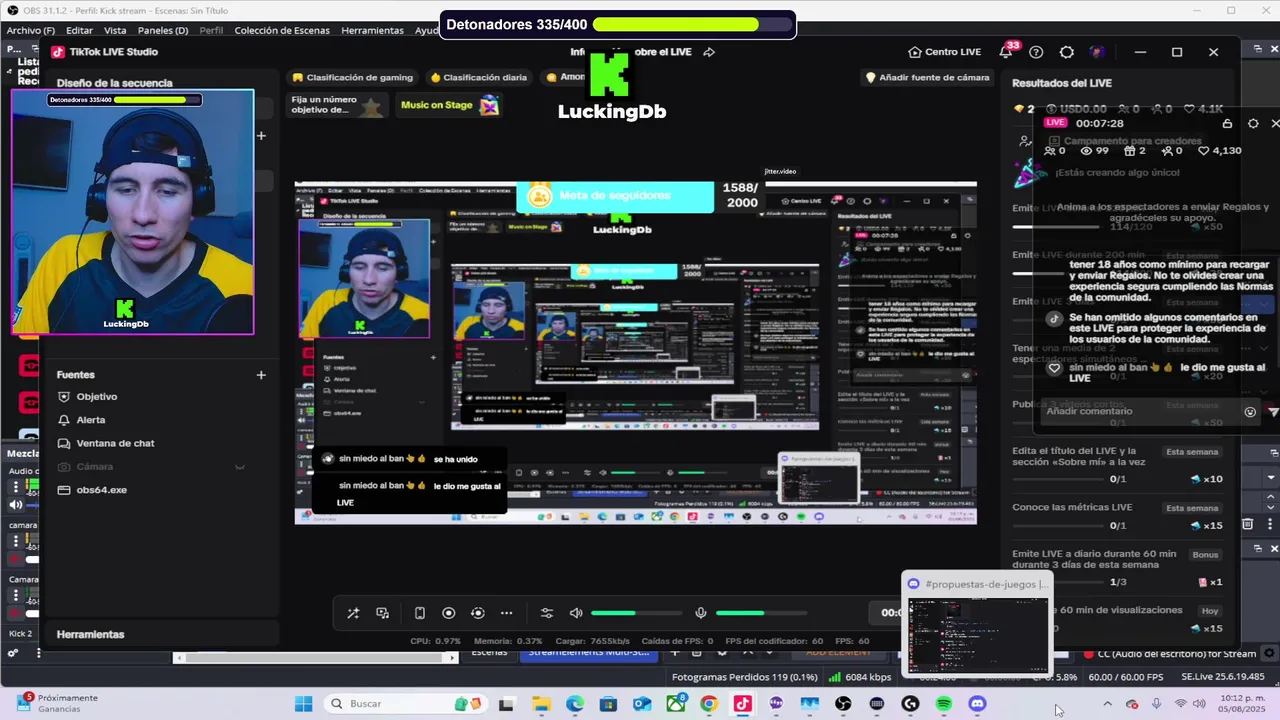Screen dimensions: 1280x720
Task: Open Discord from taskbar
Action: coord(977,704)
